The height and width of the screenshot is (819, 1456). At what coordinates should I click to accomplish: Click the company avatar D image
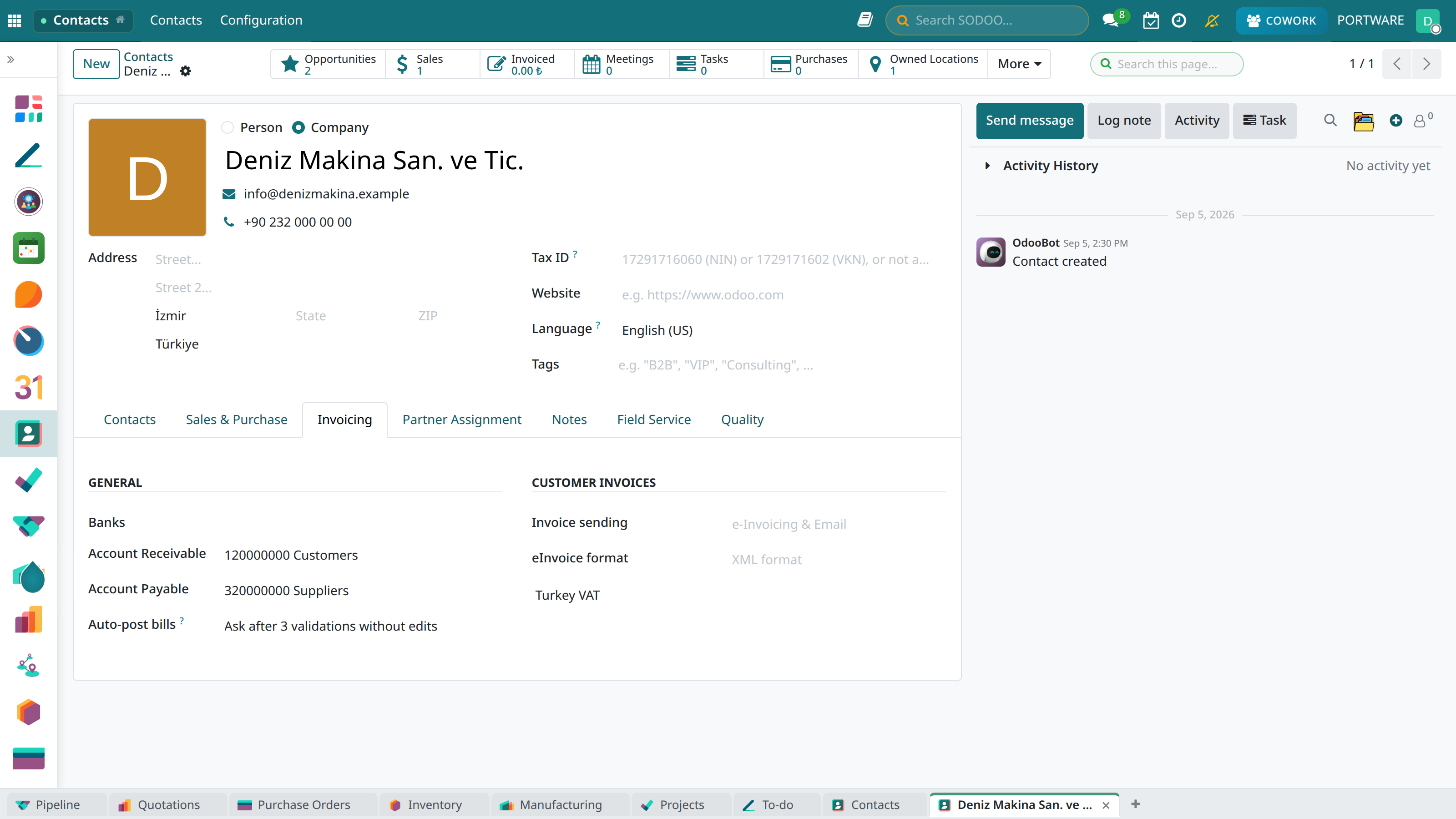click(x=147, y=177)
